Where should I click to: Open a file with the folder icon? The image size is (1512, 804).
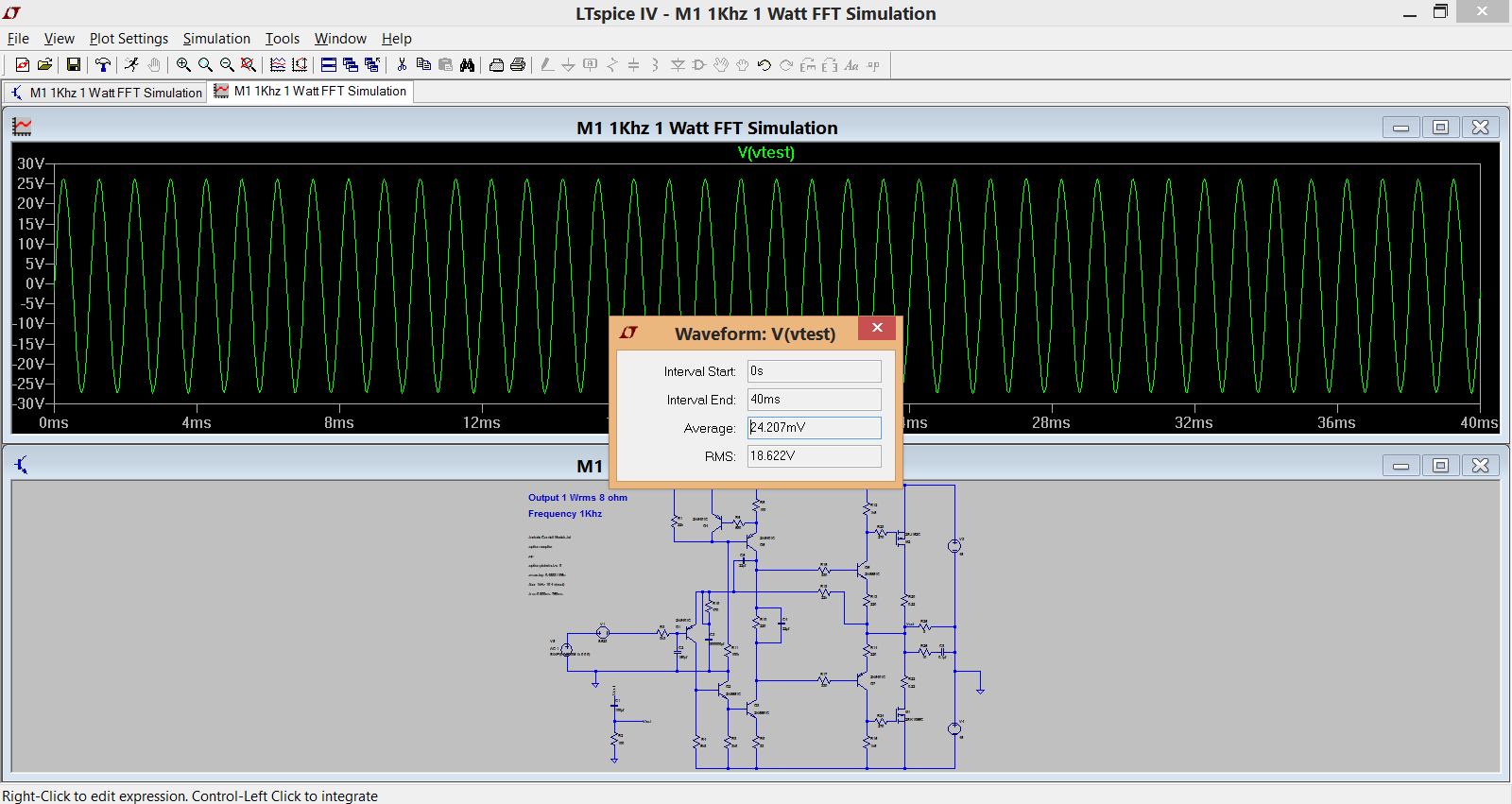point(44,65)
